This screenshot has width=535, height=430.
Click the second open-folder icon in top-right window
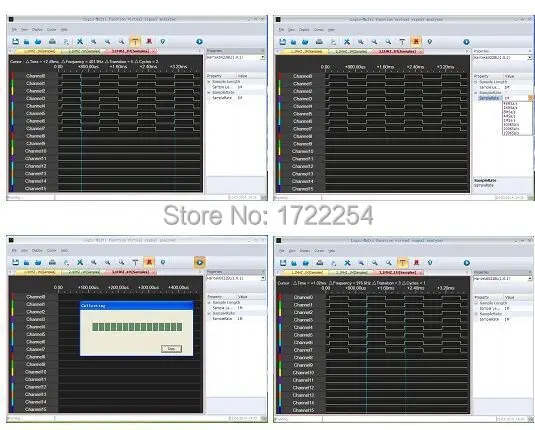coord(305,42)
